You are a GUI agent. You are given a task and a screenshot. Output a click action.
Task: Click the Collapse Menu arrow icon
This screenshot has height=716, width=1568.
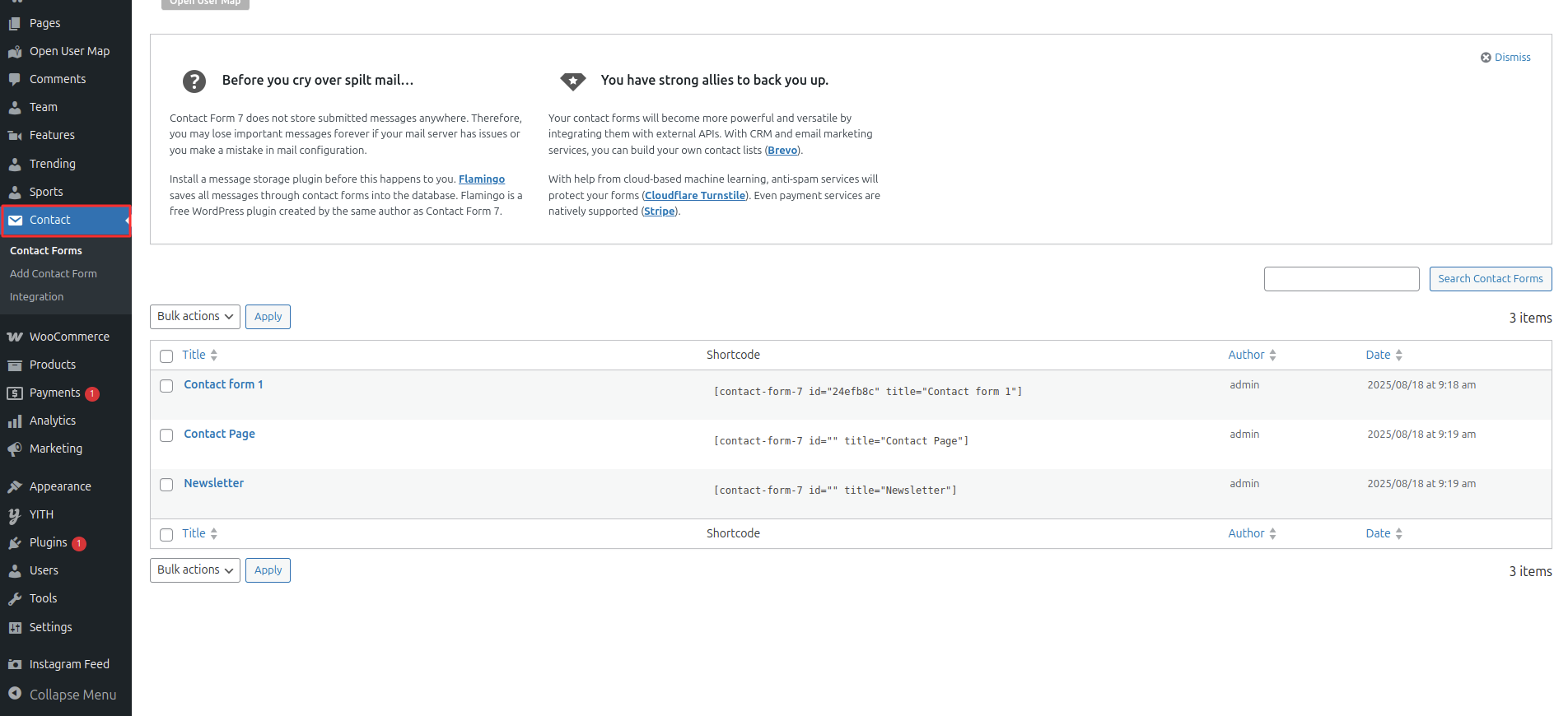(15, 694)
